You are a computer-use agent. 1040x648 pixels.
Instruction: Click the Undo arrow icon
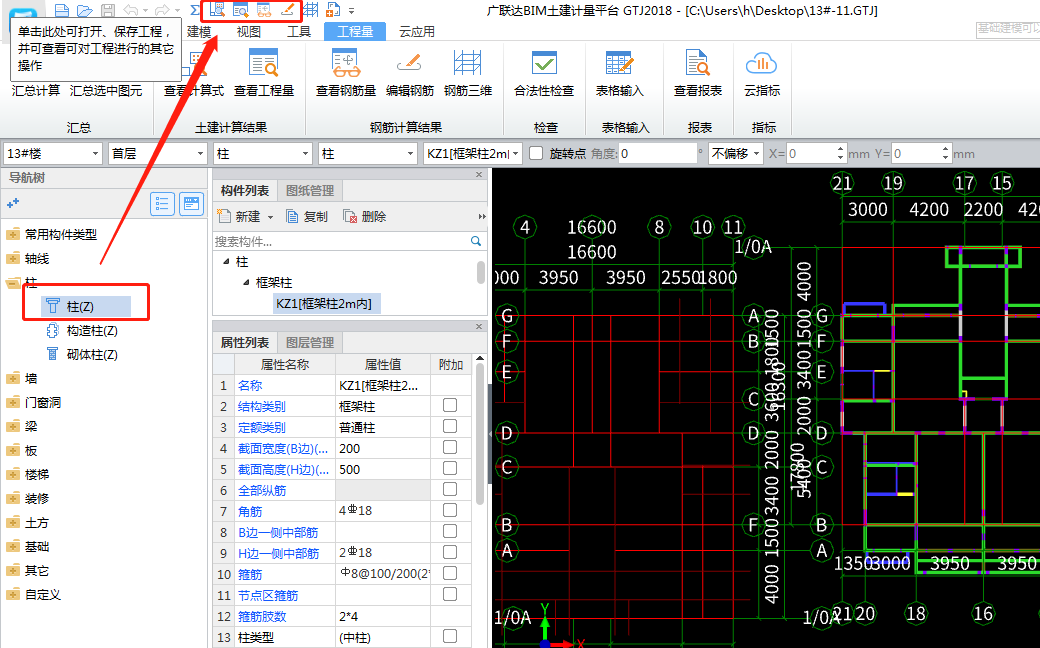point(131,10)
